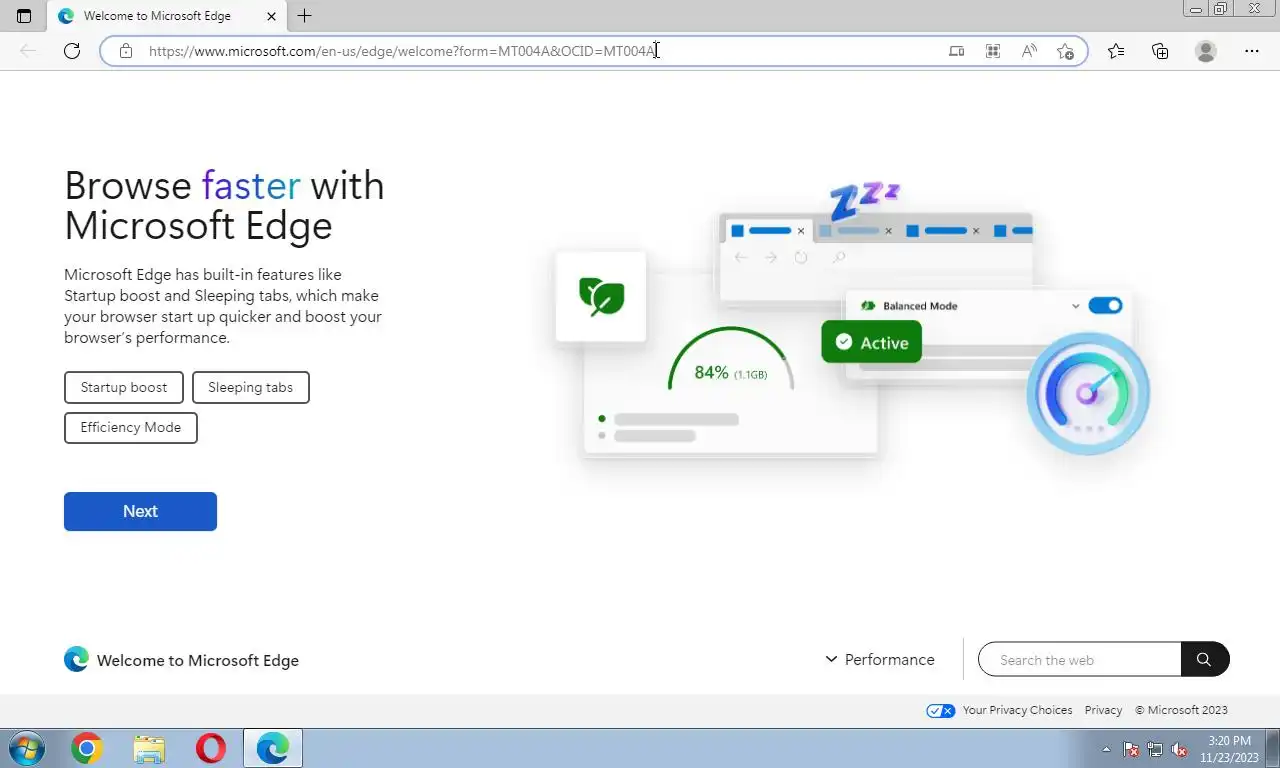The image size is (1280, 768).
Task: Click the network tray icon
Action: point(1155,749)
